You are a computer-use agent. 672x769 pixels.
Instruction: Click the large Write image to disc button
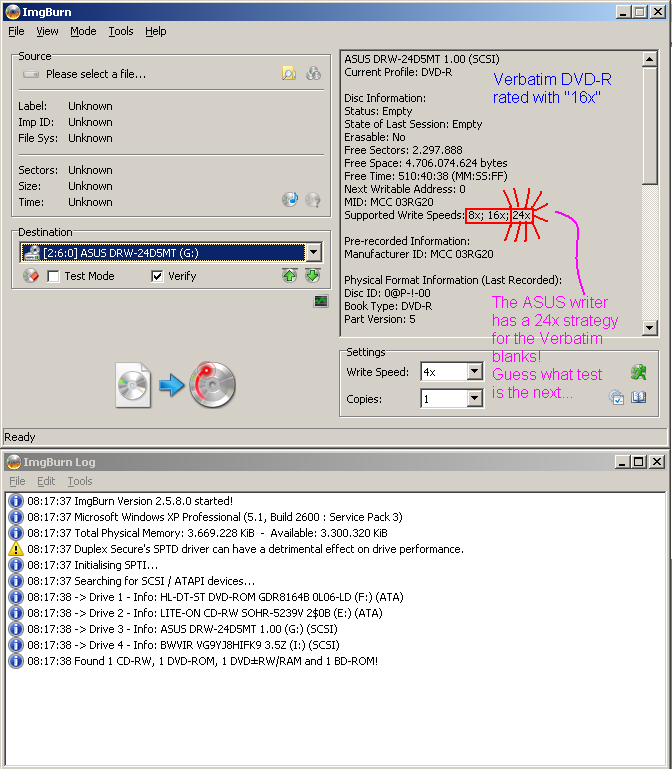point(212,385)
